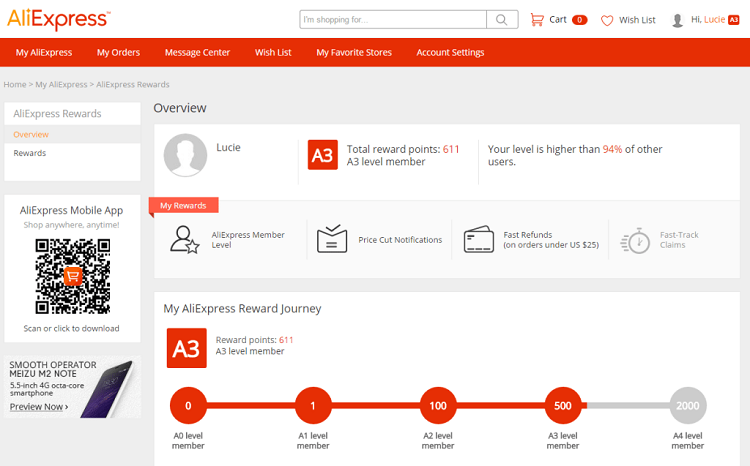The image size is (750, 466).
Task: Click the Hi, Lucie account link
Action: point(708,20)
